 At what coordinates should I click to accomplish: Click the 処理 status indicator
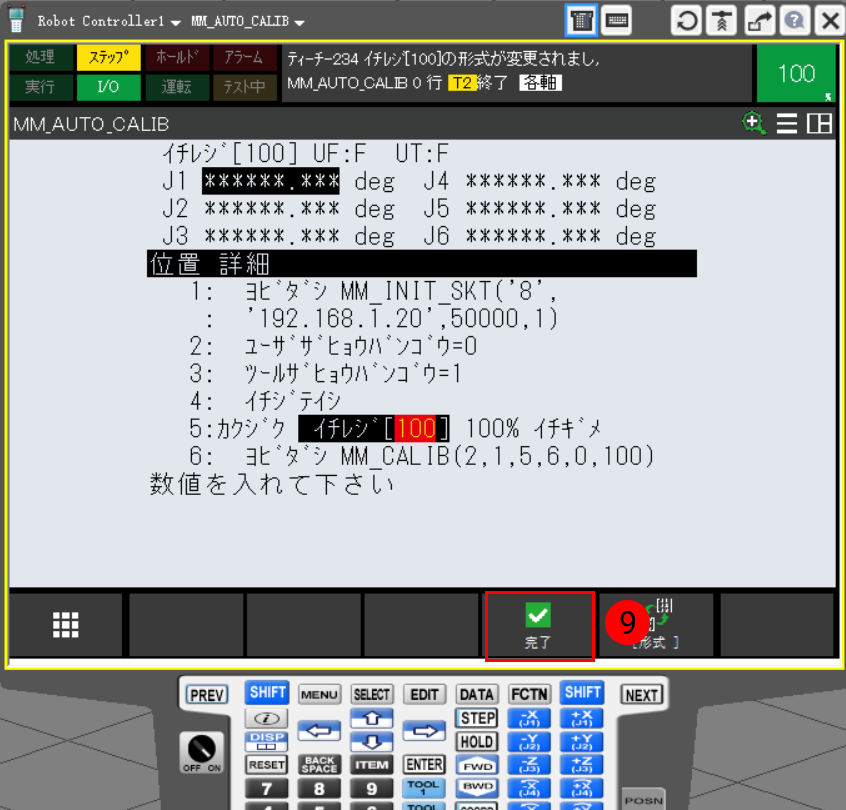coord(40,57)
